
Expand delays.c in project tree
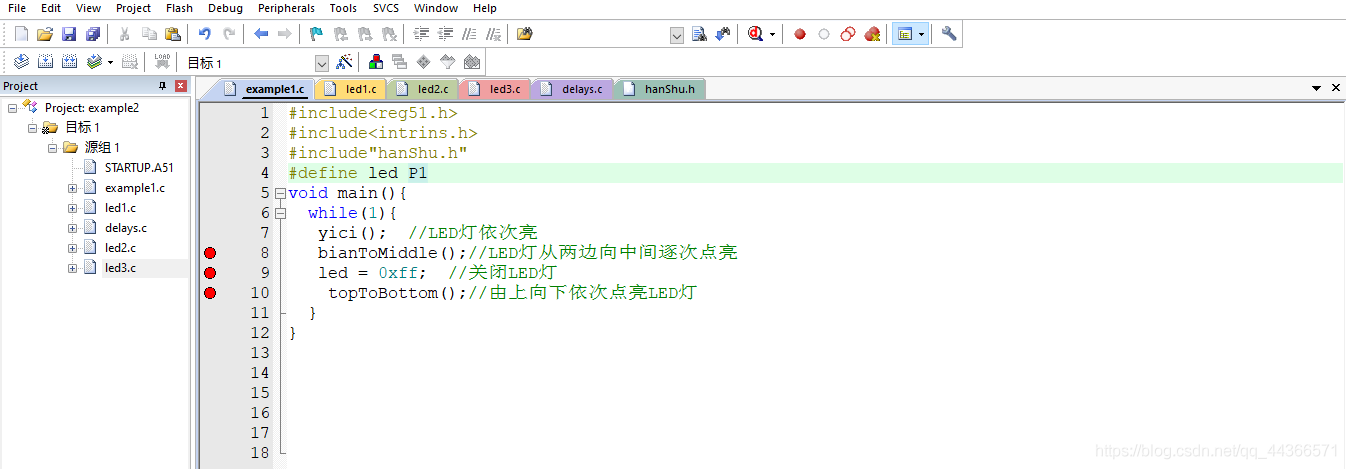(x=72, y=228)
